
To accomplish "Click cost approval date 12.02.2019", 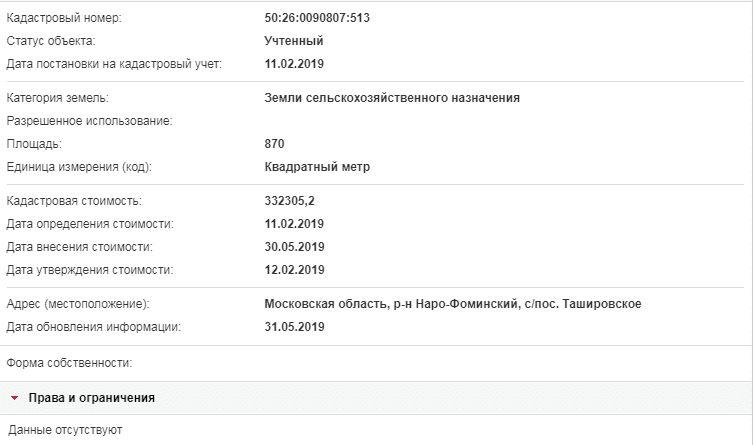I will coord(294,270).
